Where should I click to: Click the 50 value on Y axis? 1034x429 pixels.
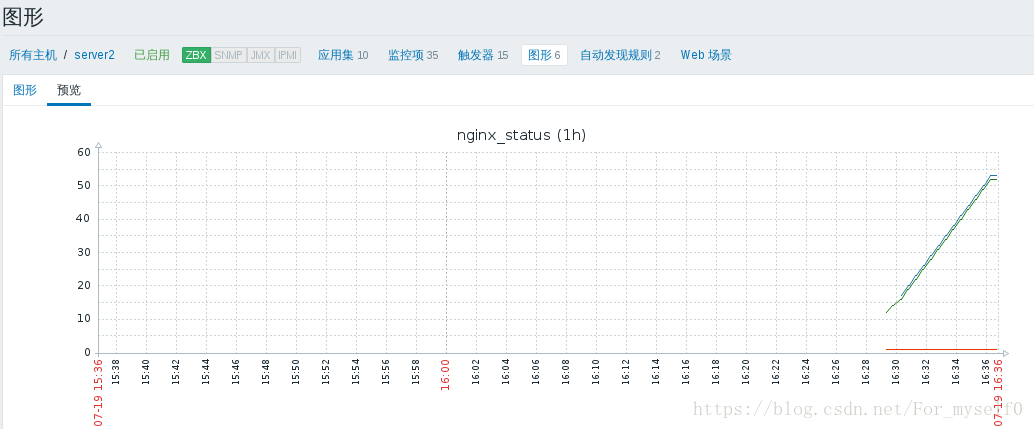(x=84, y=186)
